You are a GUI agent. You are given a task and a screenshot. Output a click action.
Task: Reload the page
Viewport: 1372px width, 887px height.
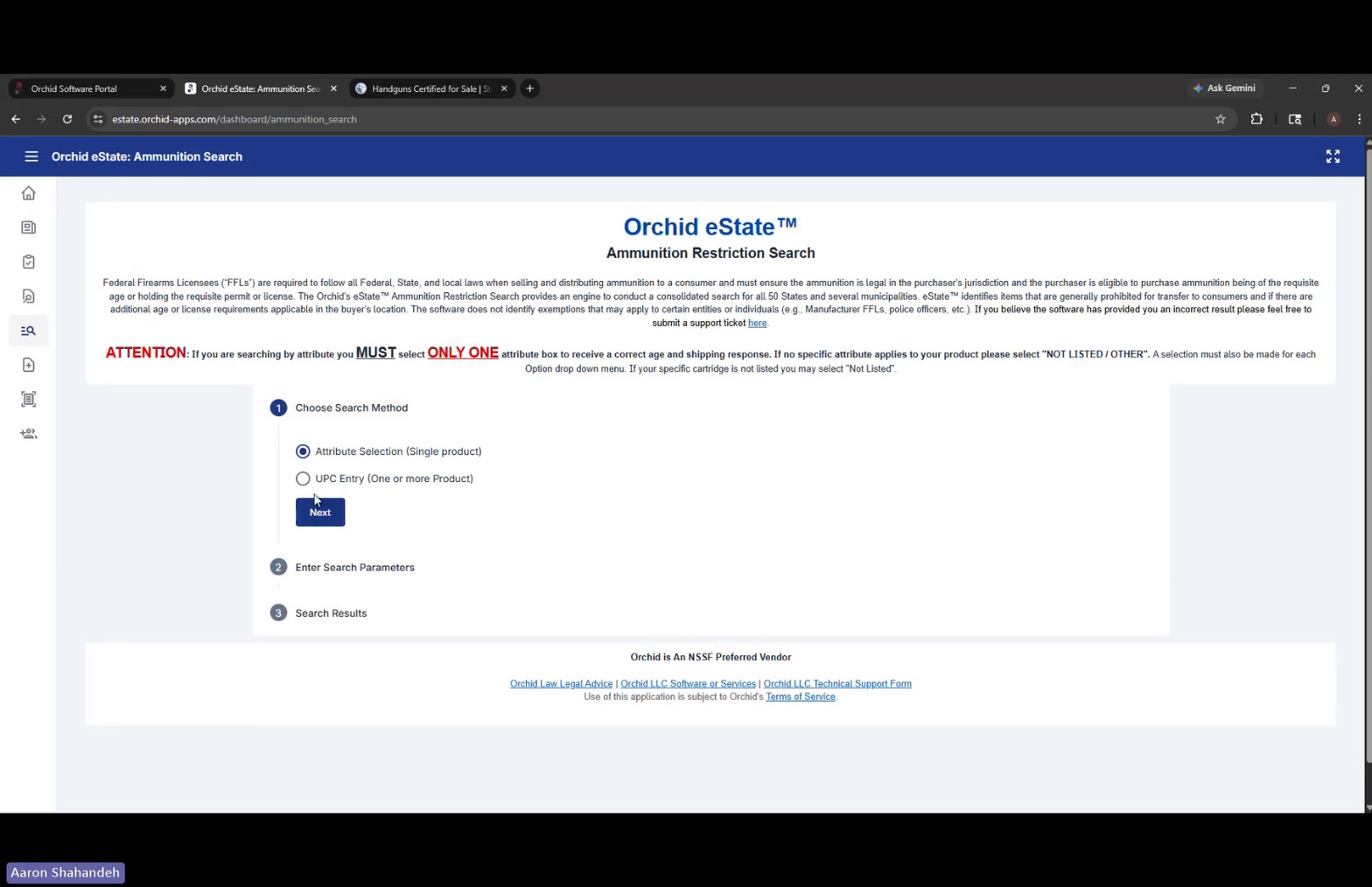point(67,119)
